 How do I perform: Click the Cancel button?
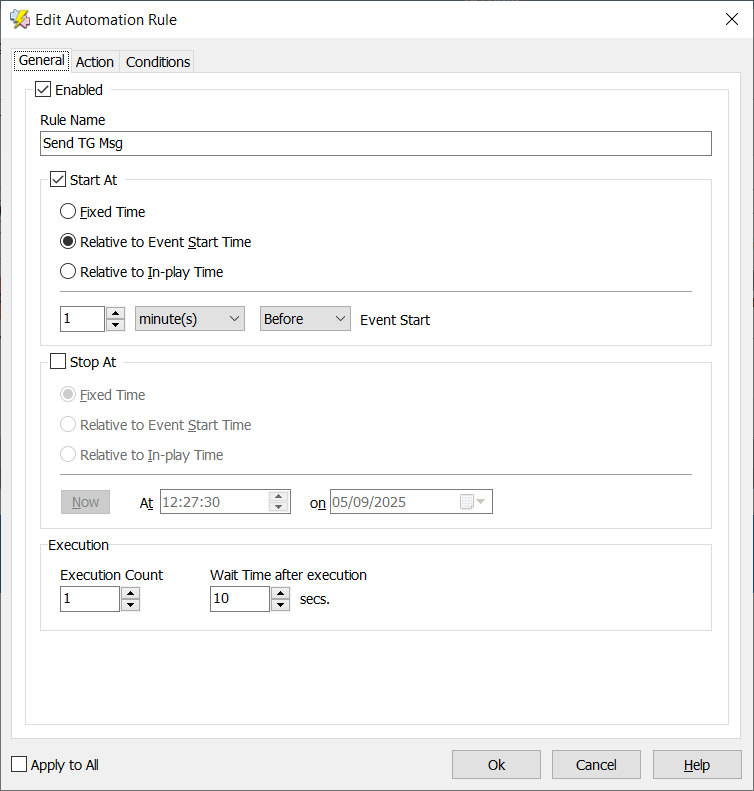tap(596, 765)
